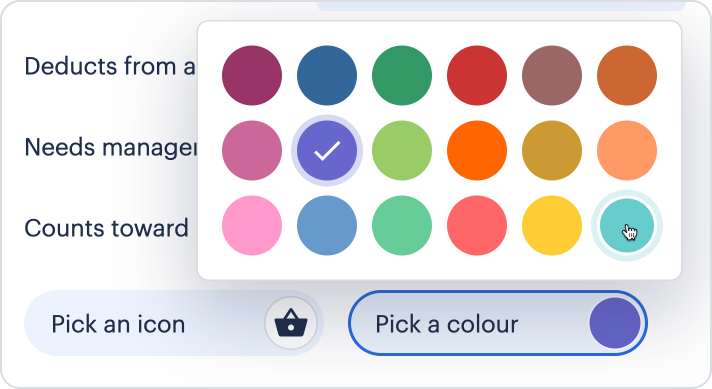The image size is (712, 389).
Task: Open the Pick an icon selector
Action: (173, 323)
